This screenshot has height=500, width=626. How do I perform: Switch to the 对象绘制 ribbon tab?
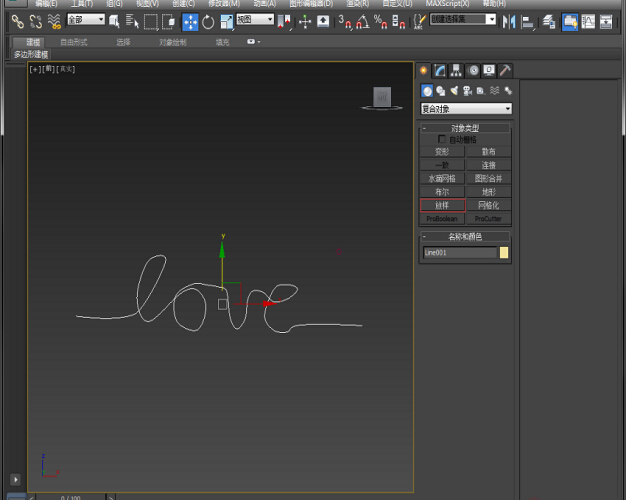[x=173, y=42]
